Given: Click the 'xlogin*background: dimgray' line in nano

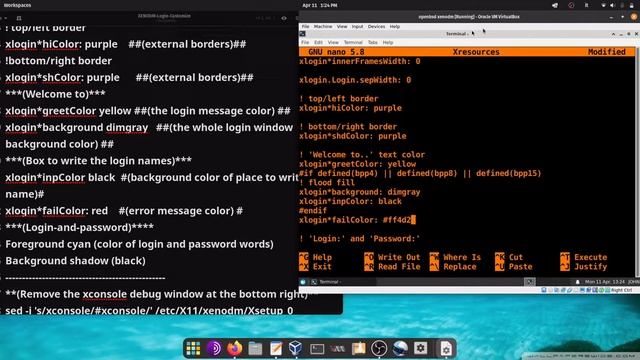Looking at the screenshot, I should pos(359,192).
